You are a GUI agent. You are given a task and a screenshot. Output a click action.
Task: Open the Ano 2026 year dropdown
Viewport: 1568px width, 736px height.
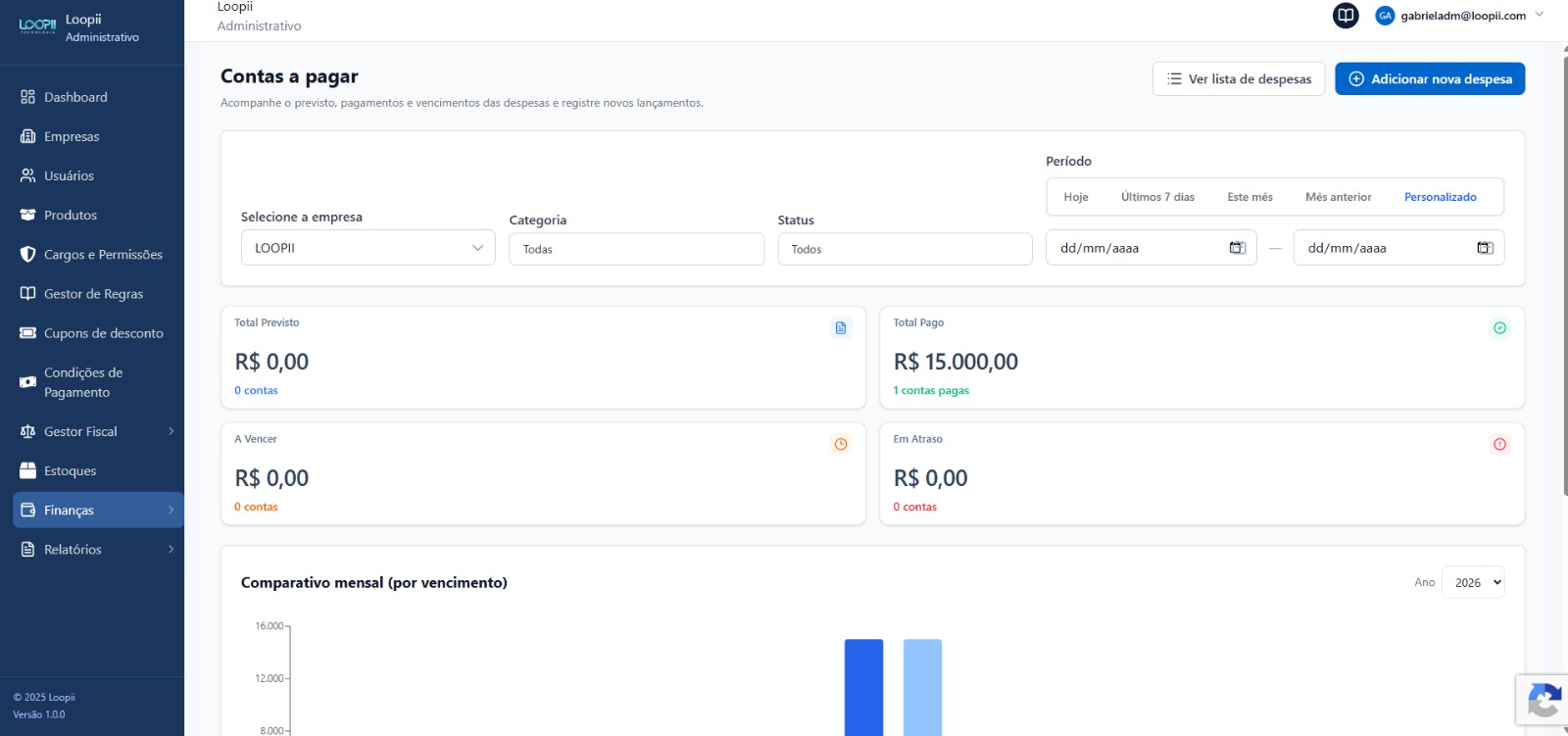click(x=1473, y=582)
